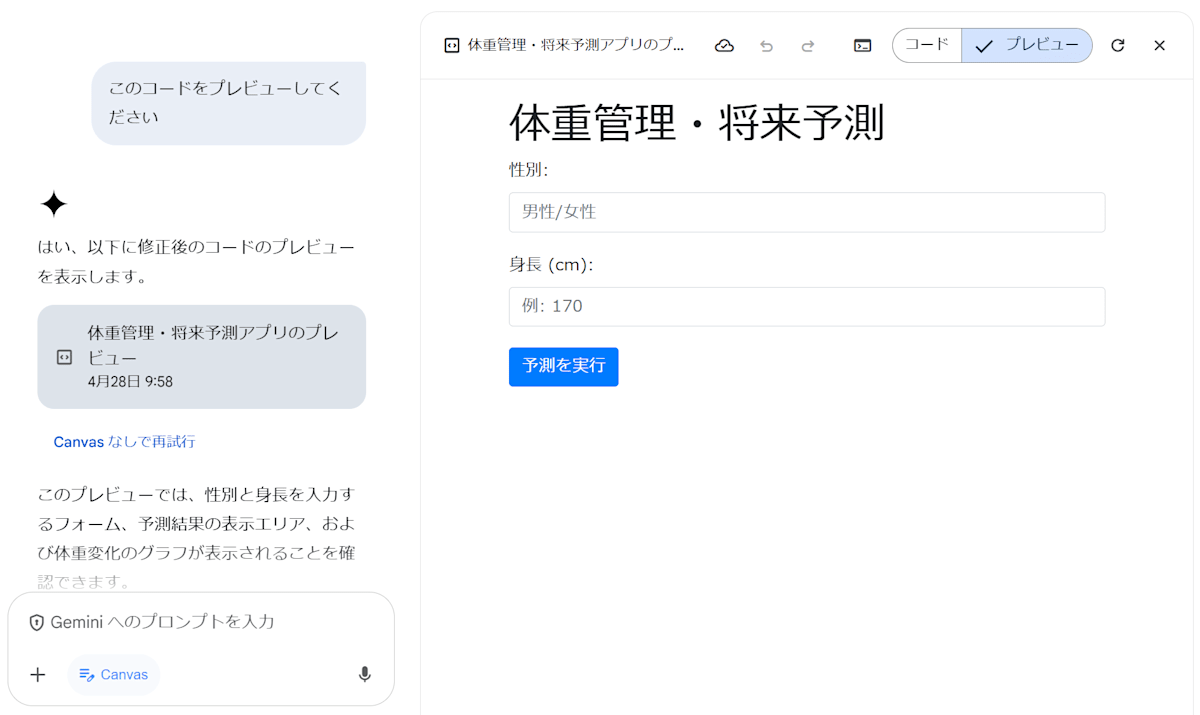Click the heading 体重管理・将来予測
1200x715 pixels.
tap(697, 123)
